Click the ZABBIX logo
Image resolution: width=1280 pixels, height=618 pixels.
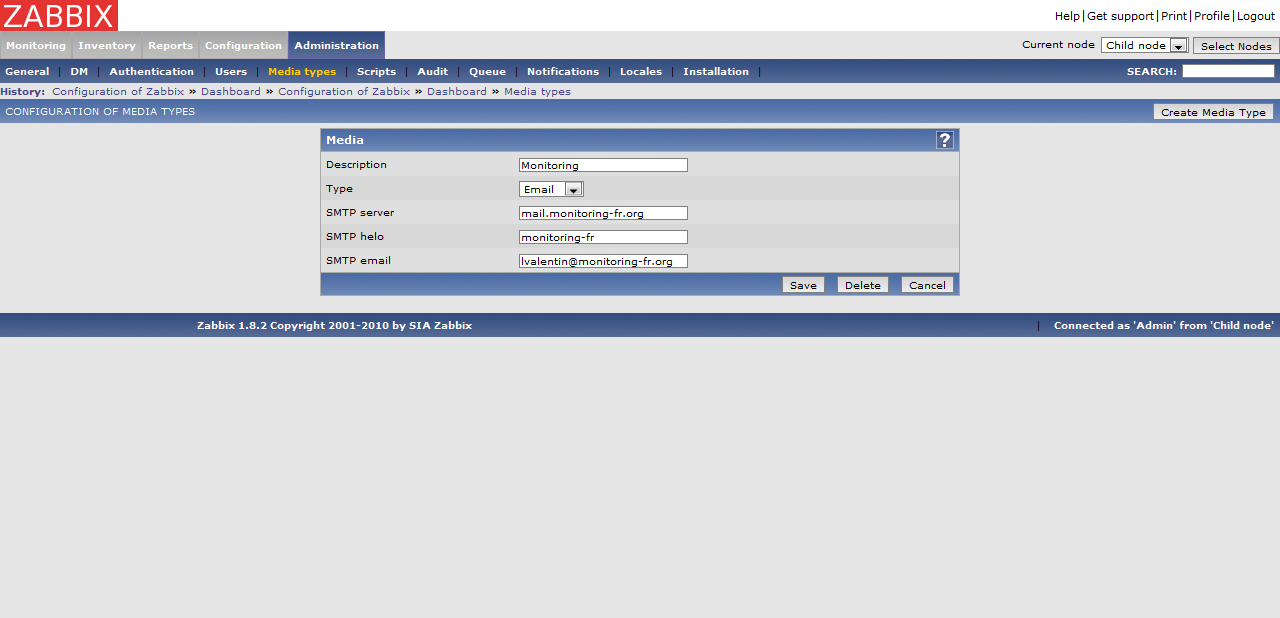[x=59, y=15]
